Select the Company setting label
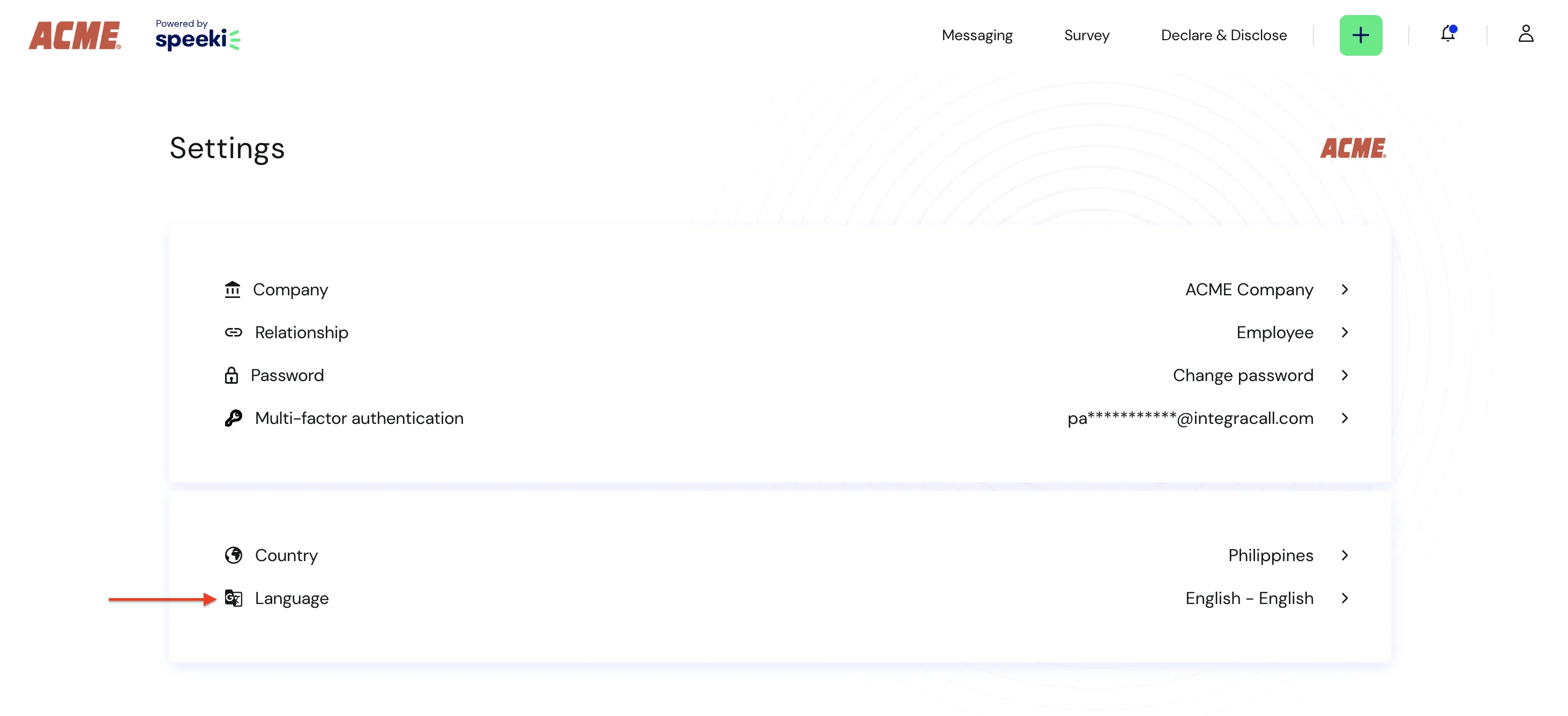This screenshot has height=716, width=1568. tap(290, 290)
